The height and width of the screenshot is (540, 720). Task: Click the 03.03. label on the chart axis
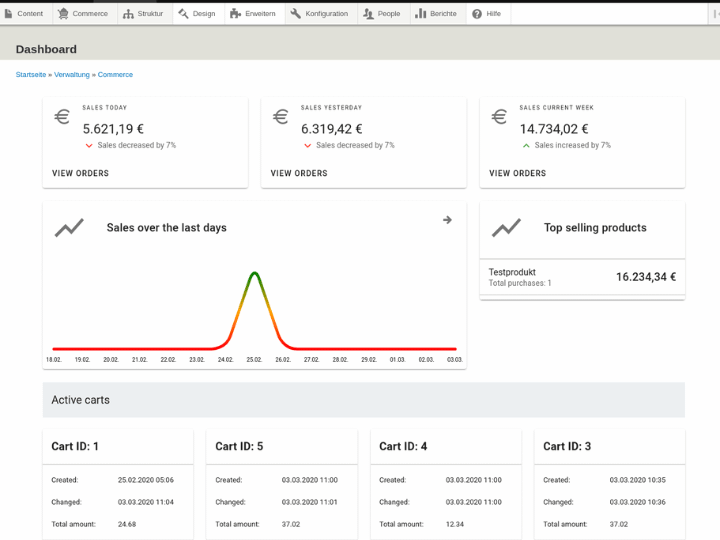coord(455,360)
